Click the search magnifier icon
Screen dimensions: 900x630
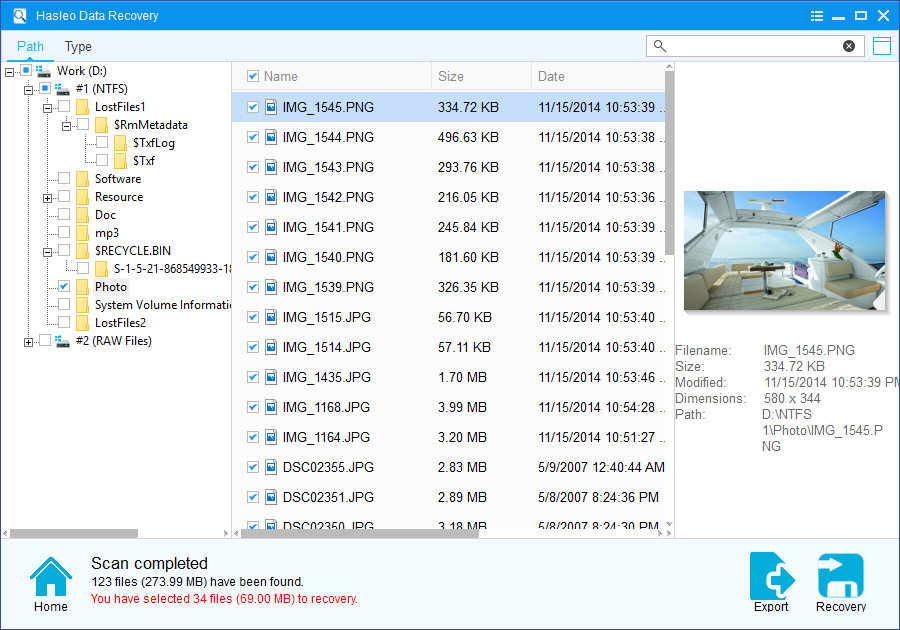[x=660, y=46]
